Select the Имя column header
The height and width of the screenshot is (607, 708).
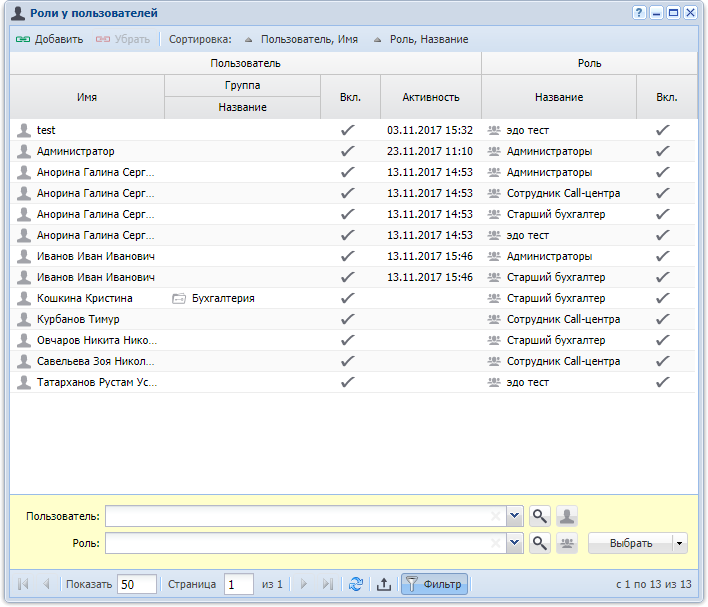87,97
